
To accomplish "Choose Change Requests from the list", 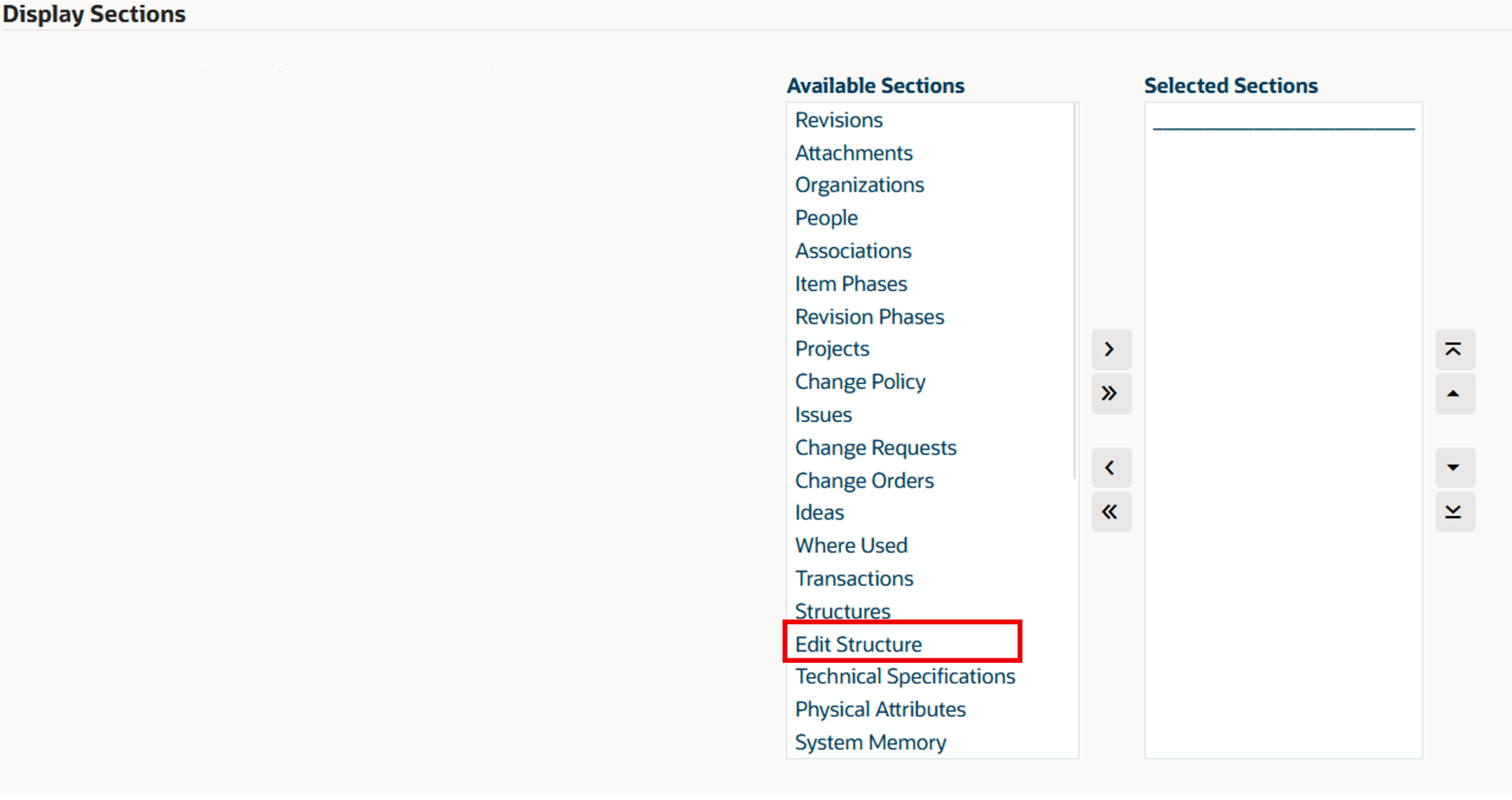I will coord(876,448).
